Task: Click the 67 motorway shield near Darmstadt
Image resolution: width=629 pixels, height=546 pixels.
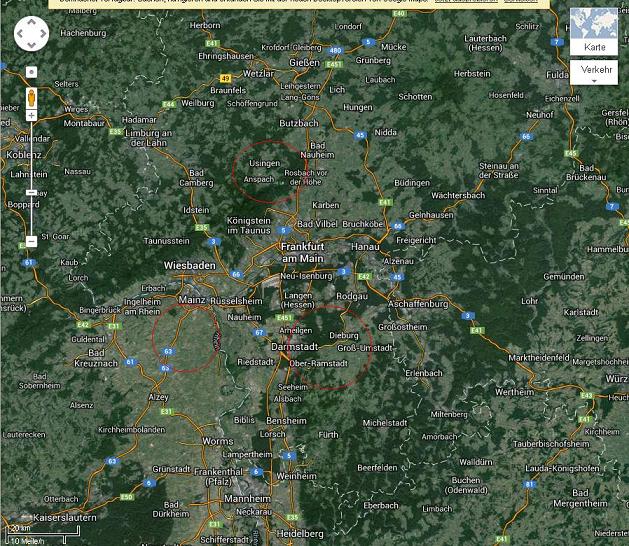Action: [260, 332]
